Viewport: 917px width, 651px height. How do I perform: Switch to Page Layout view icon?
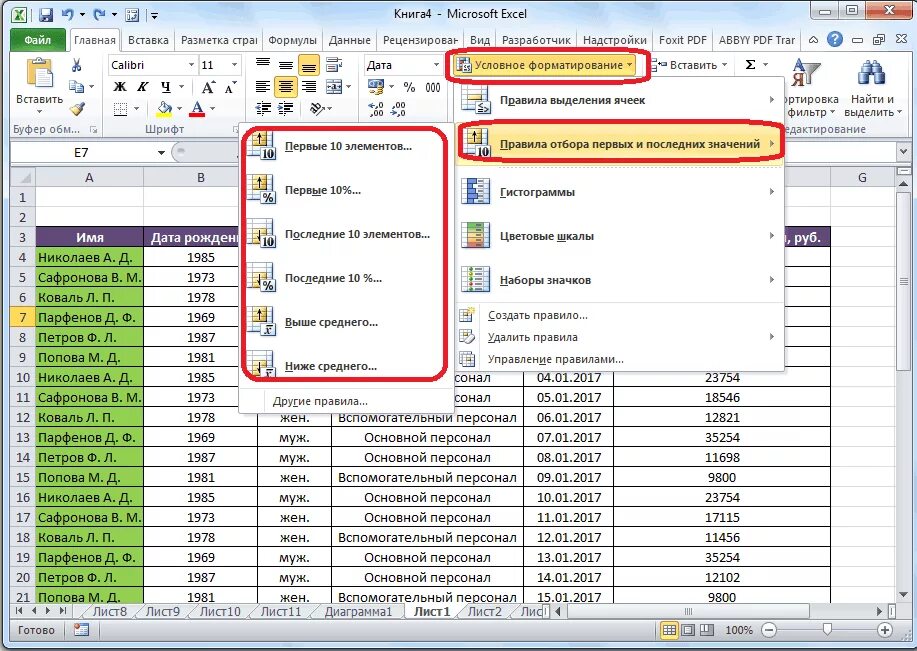coord(688,630)
